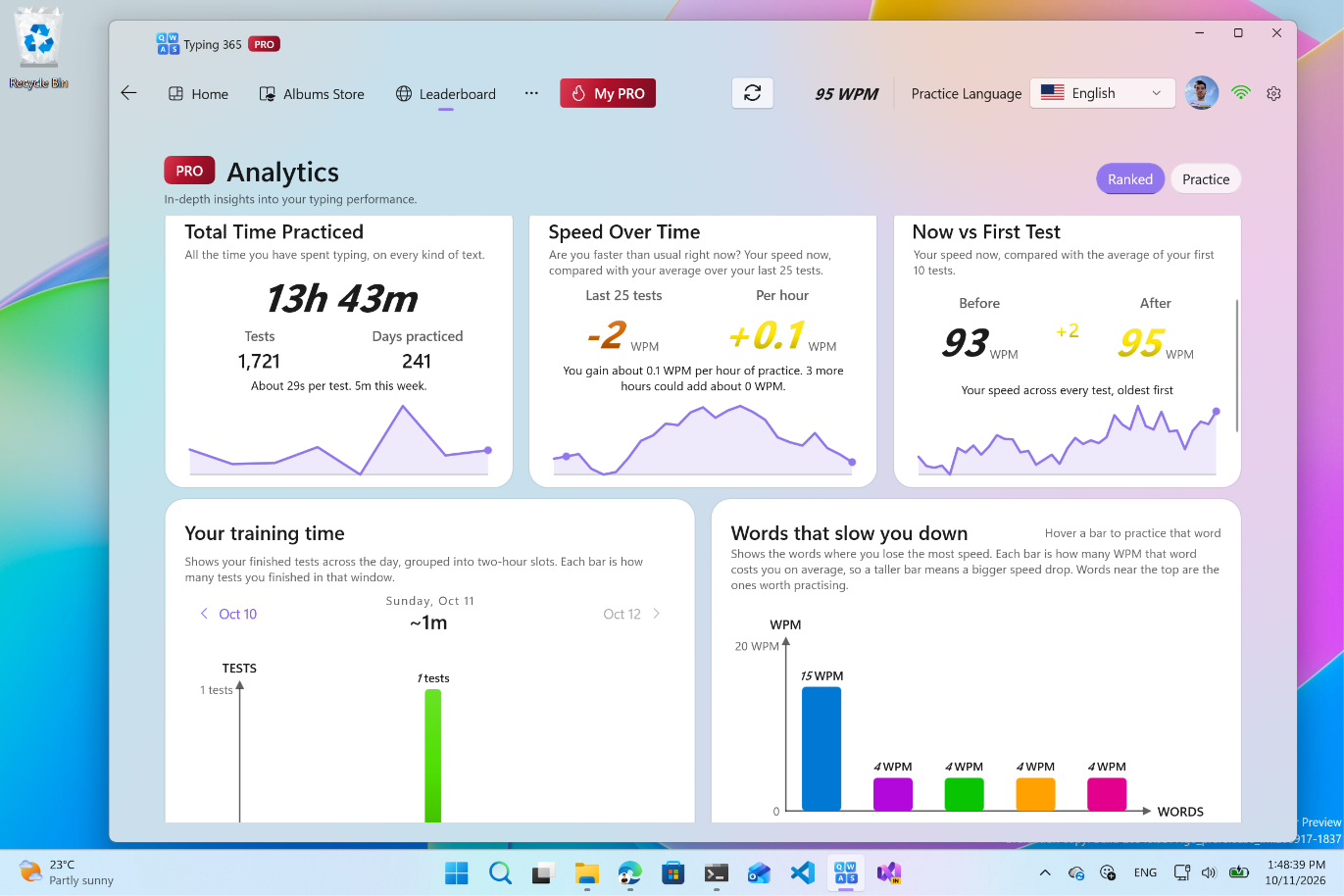Open the Albums Store page
The width and height of the screenshot is (1344, 896).
tap(312, 94)
